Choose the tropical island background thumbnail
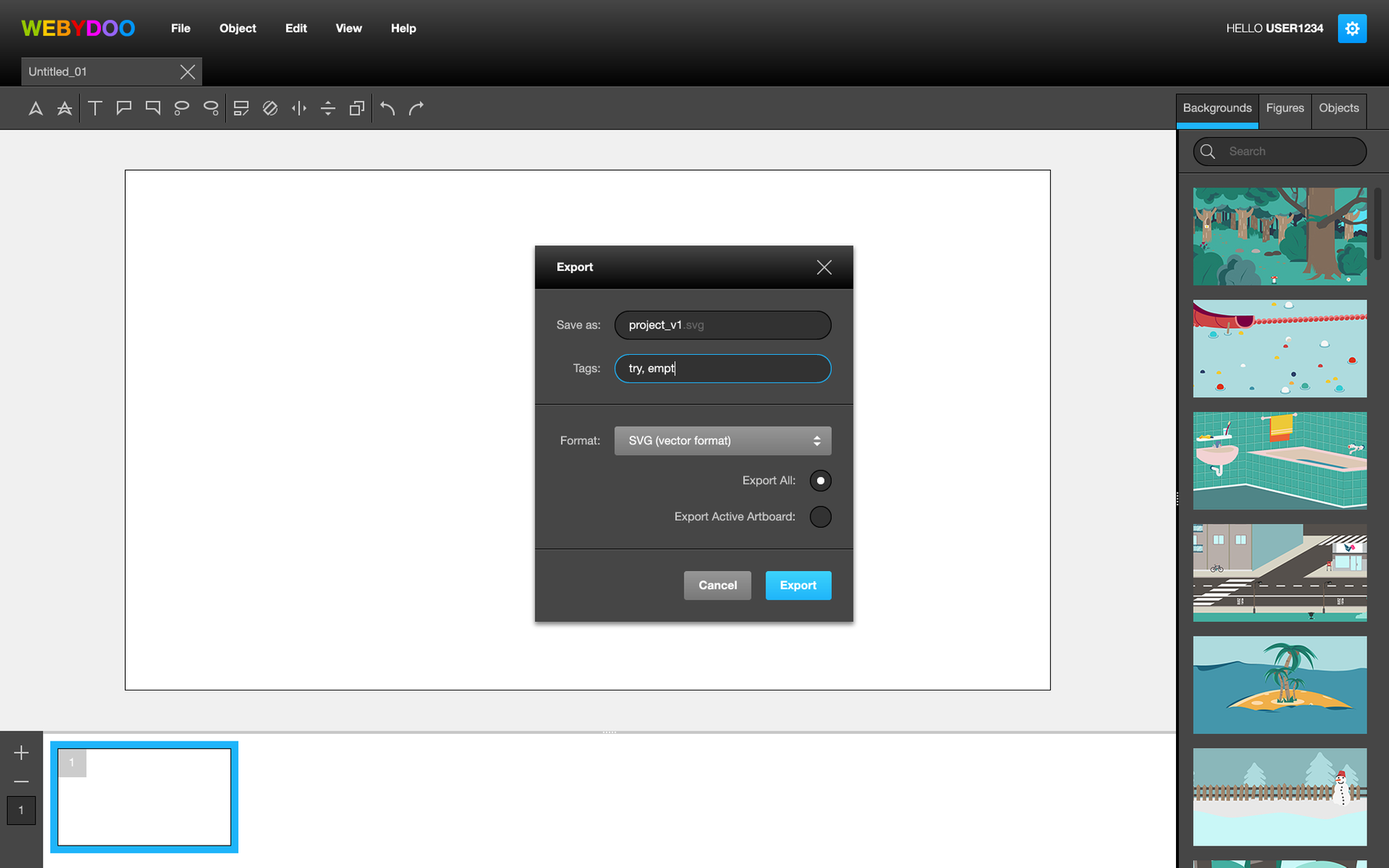This screenshot has width=1389, height=868. pyautogui.click(x=1279, y=684)
